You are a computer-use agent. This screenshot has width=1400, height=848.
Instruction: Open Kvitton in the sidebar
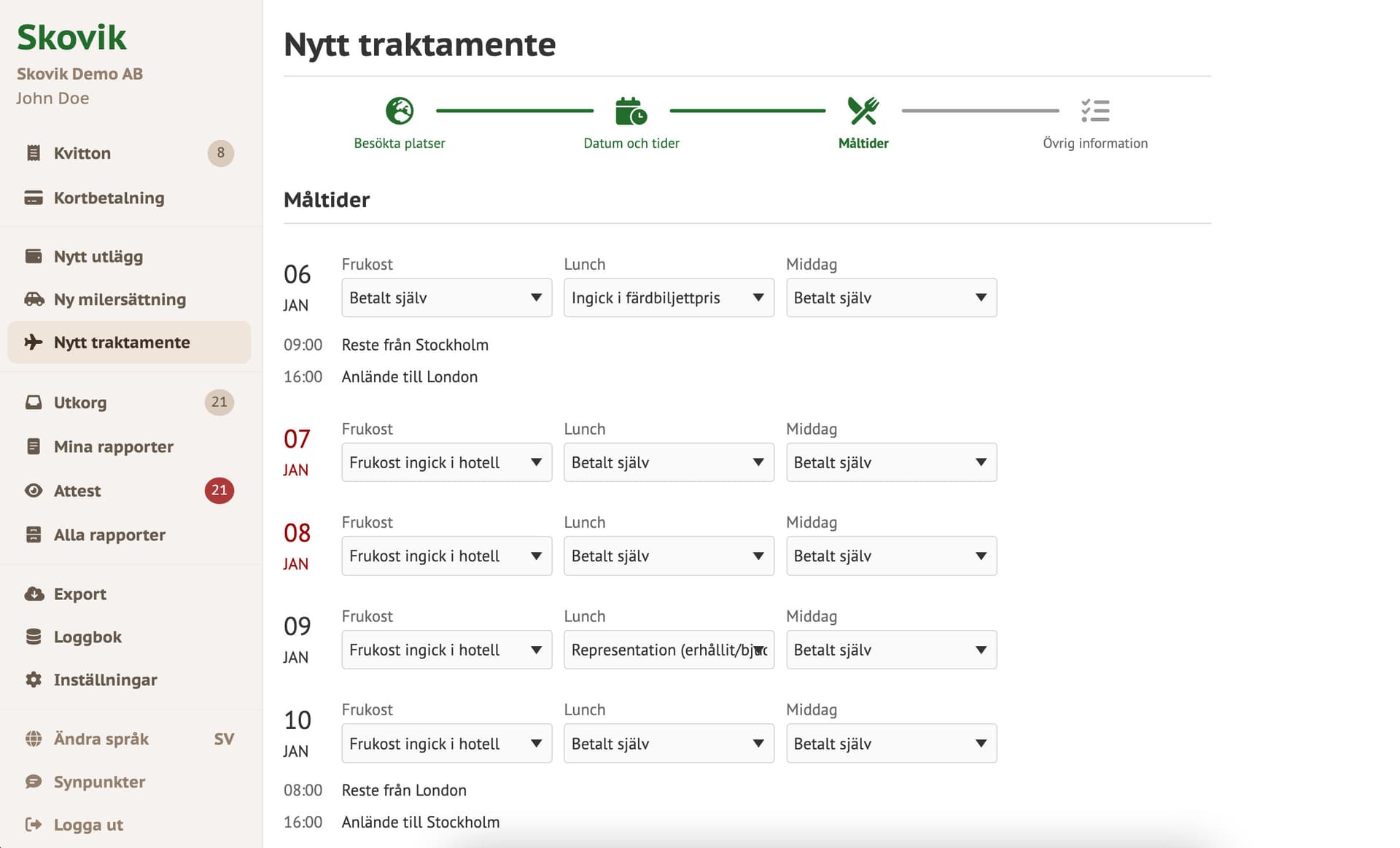coord(129,153)
